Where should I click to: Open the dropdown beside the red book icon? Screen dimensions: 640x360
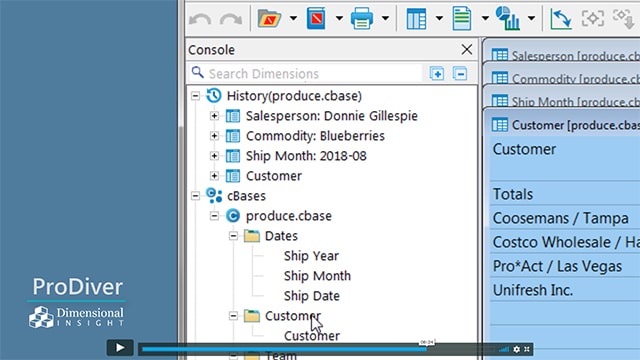(x=339, y=18)
